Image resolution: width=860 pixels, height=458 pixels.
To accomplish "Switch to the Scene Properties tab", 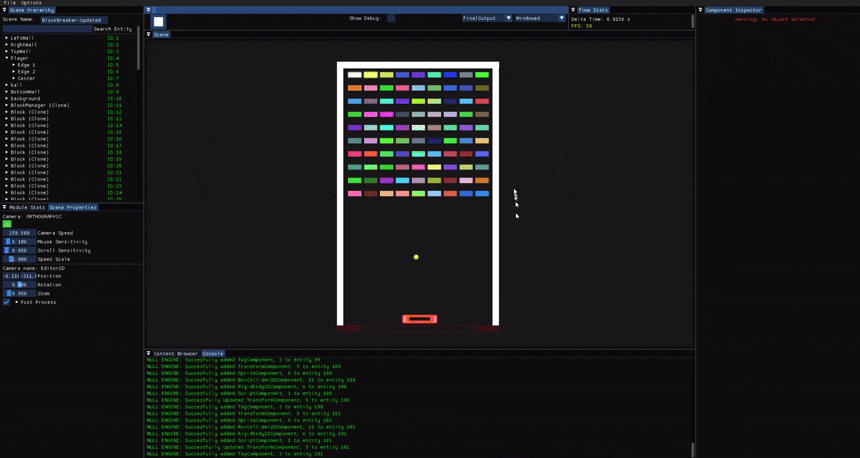I will pos(73,207).
